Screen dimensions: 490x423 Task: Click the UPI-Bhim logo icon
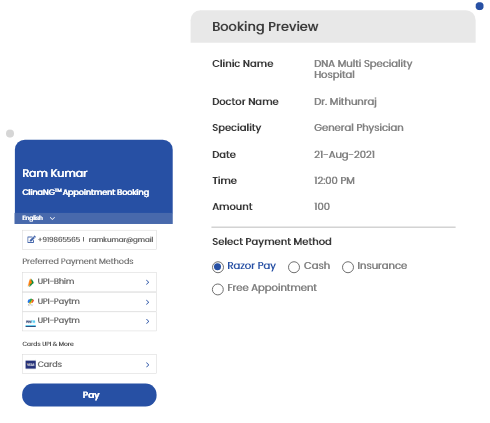point(31,282)
